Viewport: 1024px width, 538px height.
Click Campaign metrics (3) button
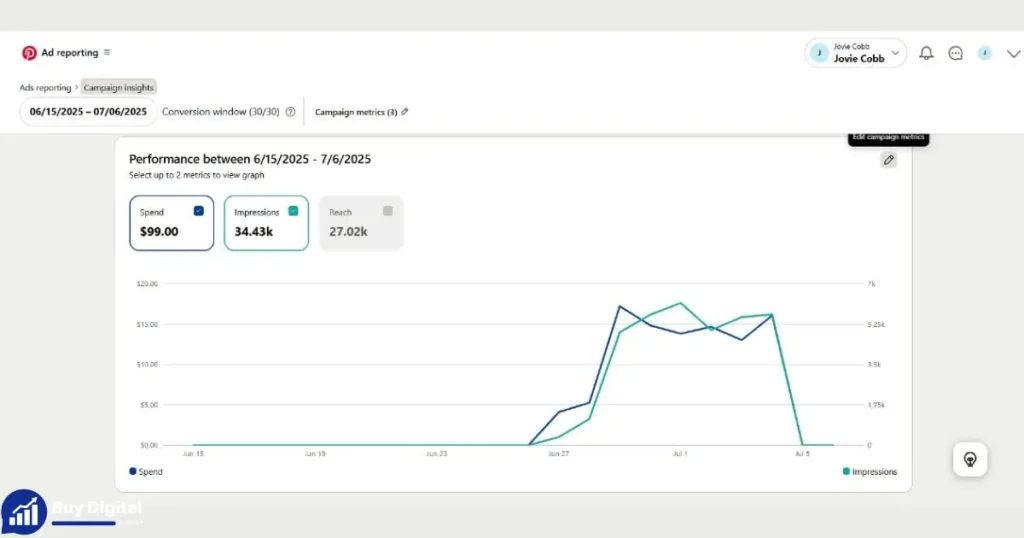[x=362, y=112]
